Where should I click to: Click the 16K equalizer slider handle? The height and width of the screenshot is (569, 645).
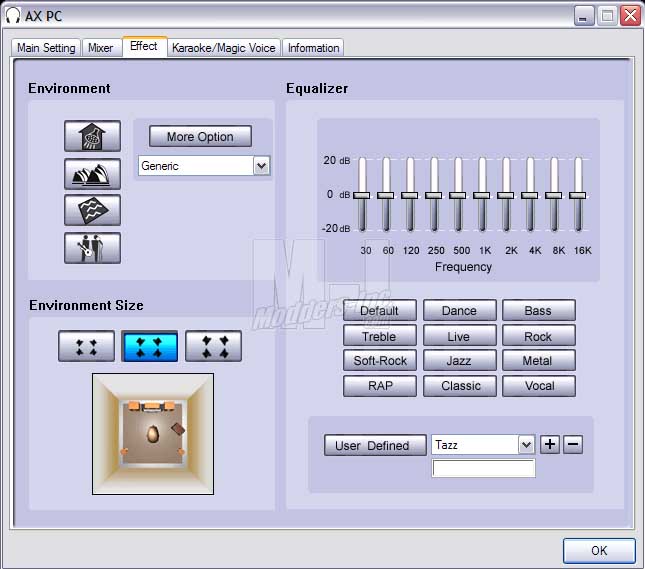point(578,195)
